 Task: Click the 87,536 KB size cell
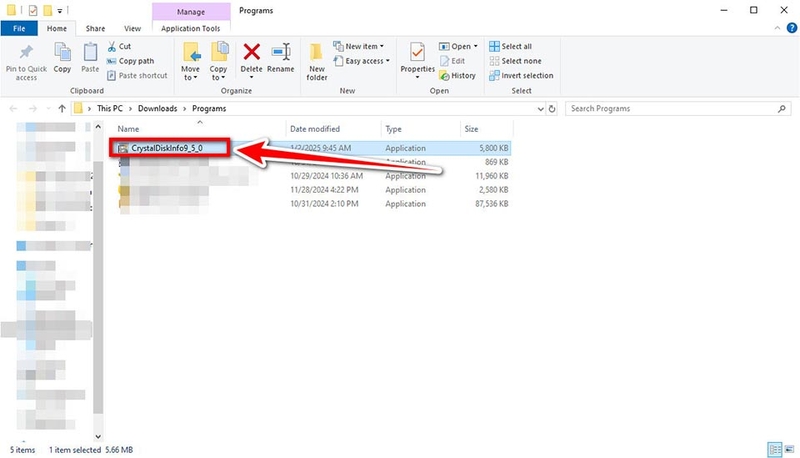pyautogui.click(x=492, y=203)
